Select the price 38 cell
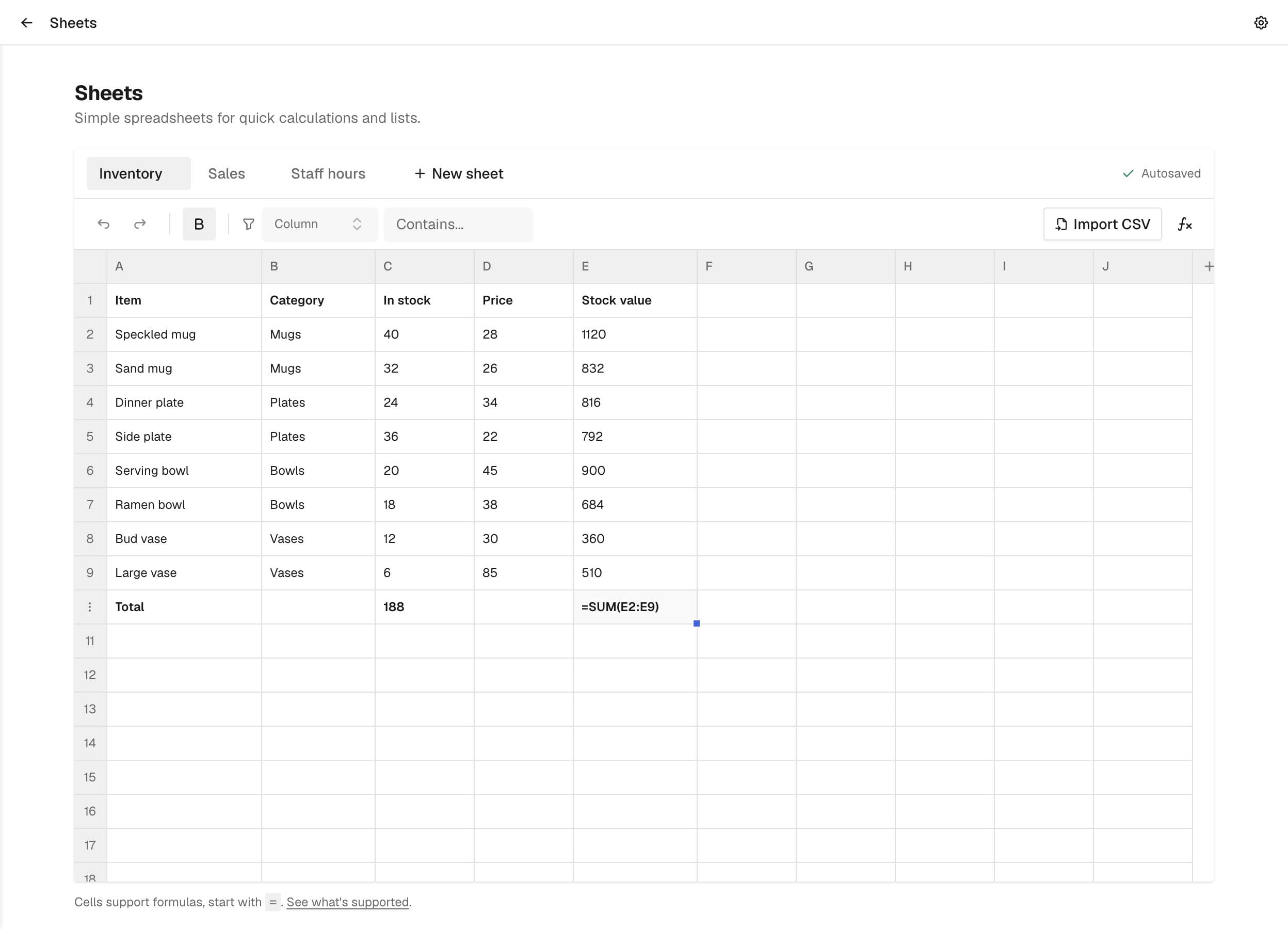1288x929 pixels. coord(524,505)
